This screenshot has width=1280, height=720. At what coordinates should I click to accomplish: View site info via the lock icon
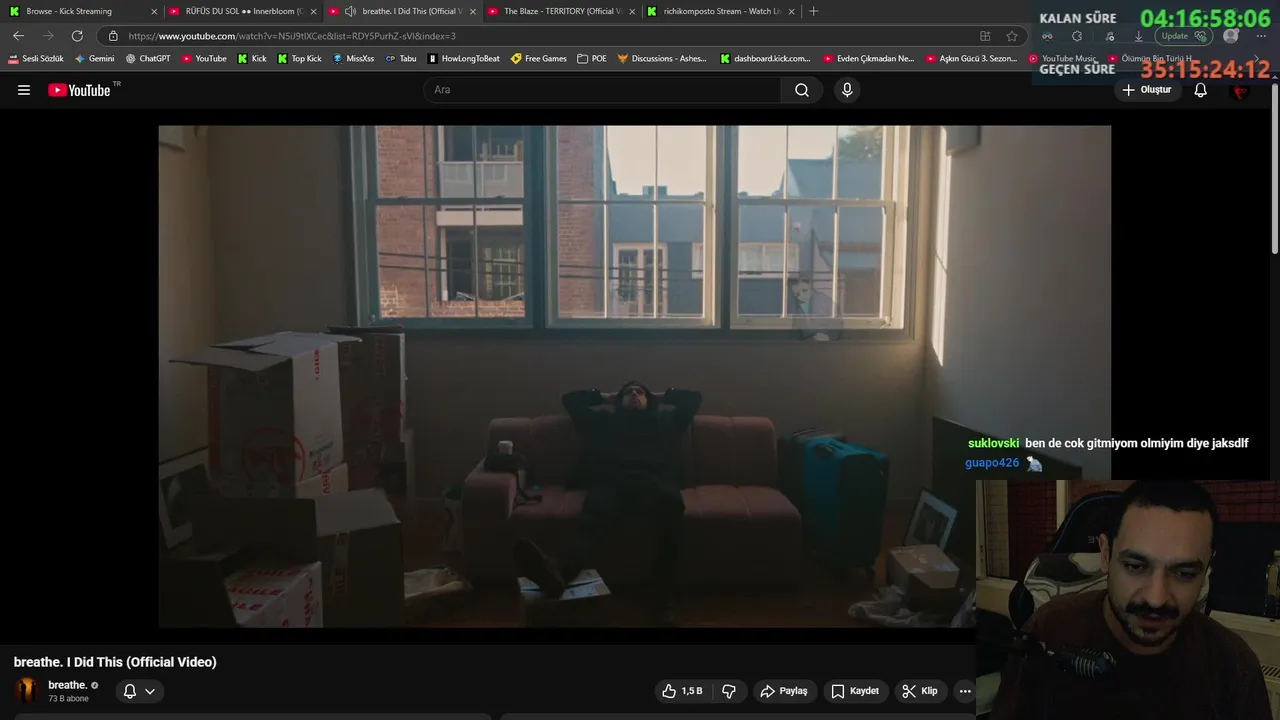[113, 36]
